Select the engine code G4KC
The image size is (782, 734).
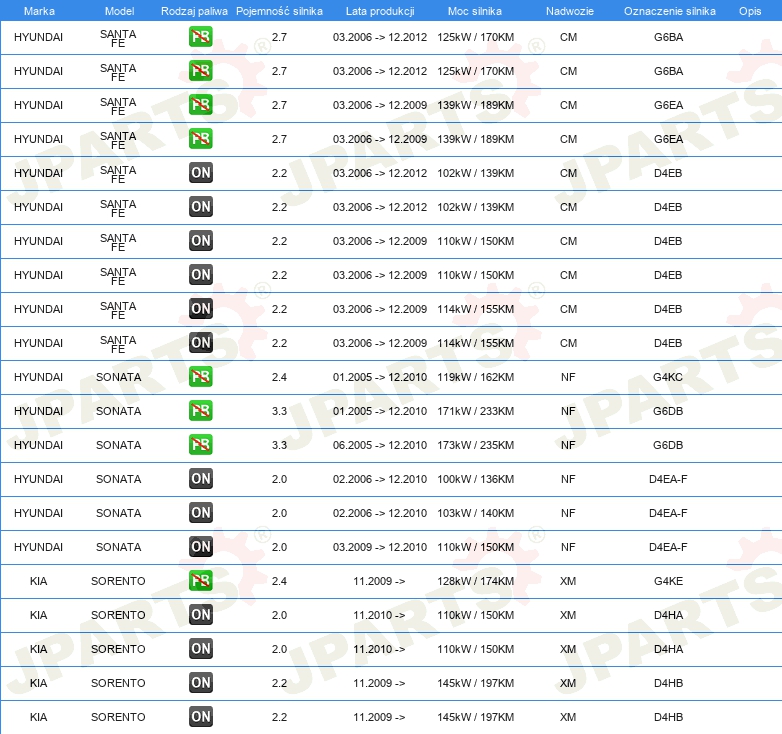tap(668, 377)
